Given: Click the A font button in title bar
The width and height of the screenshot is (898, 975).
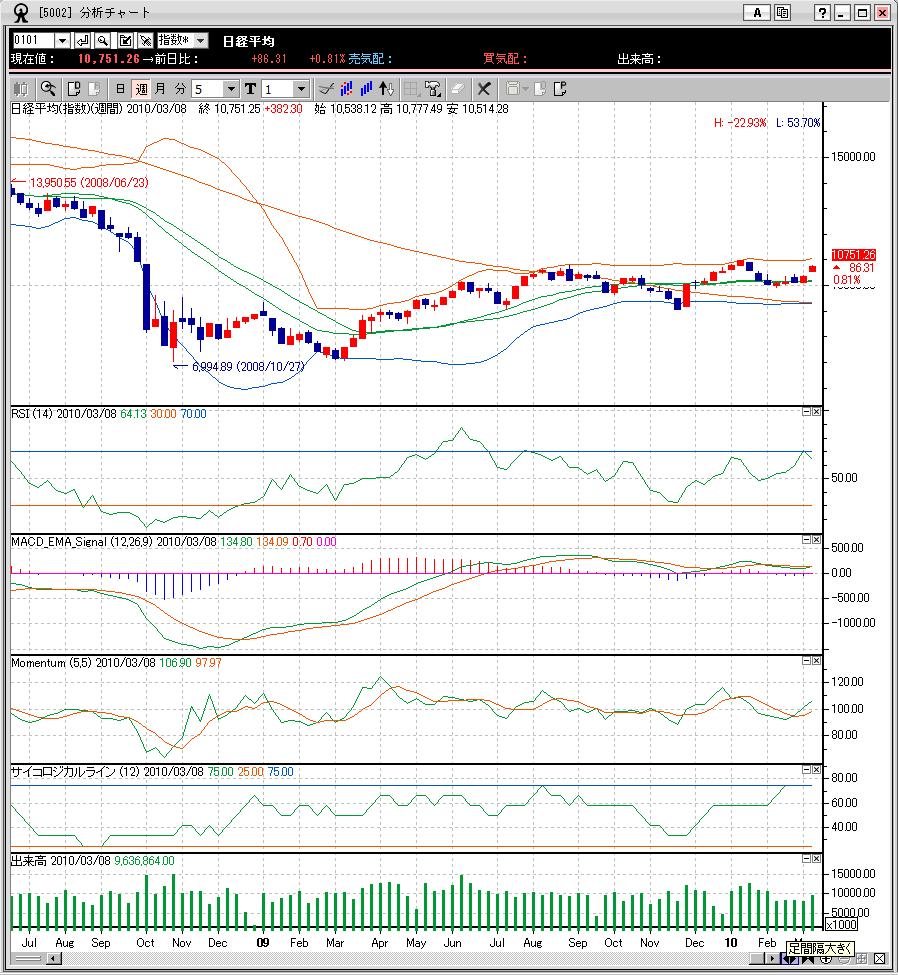Looking at the screenshot, I should [x=757, y=13].
